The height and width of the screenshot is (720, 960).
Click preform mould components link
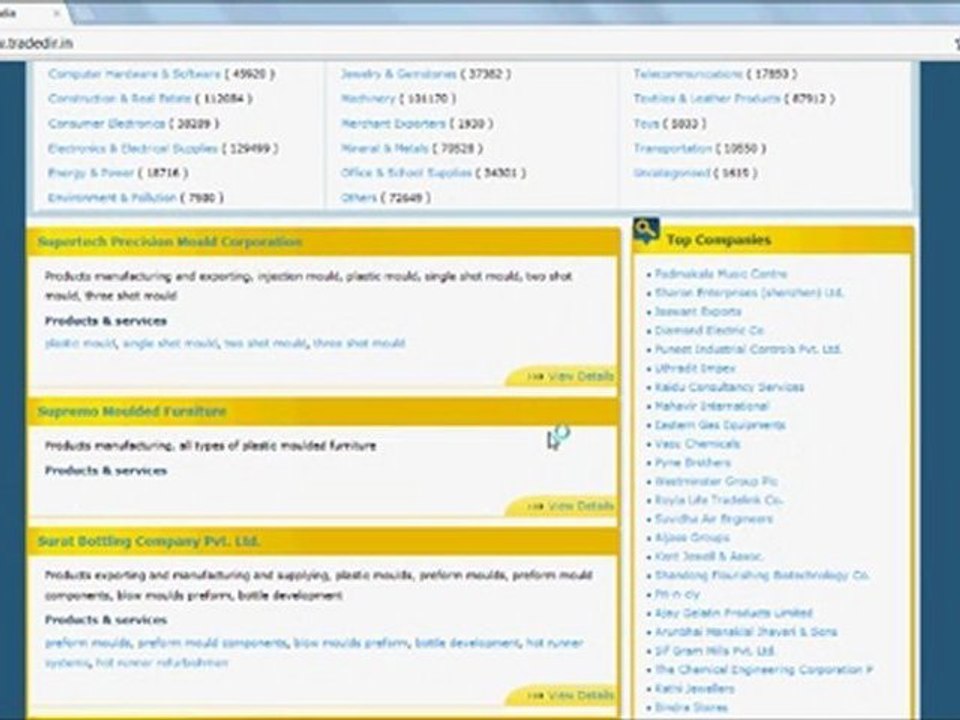[x=212, y=643]
